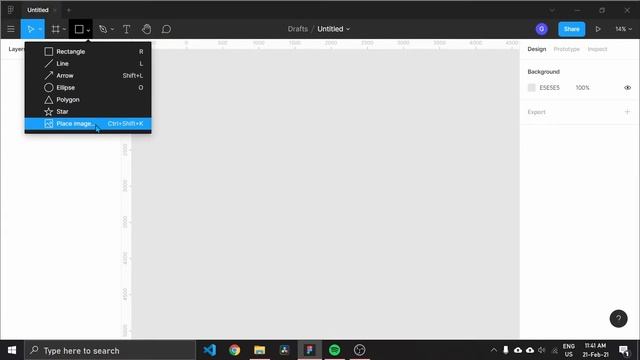Select the Untitled file tab
Screen dimensions: 640x360
click(x=38, y=10)
